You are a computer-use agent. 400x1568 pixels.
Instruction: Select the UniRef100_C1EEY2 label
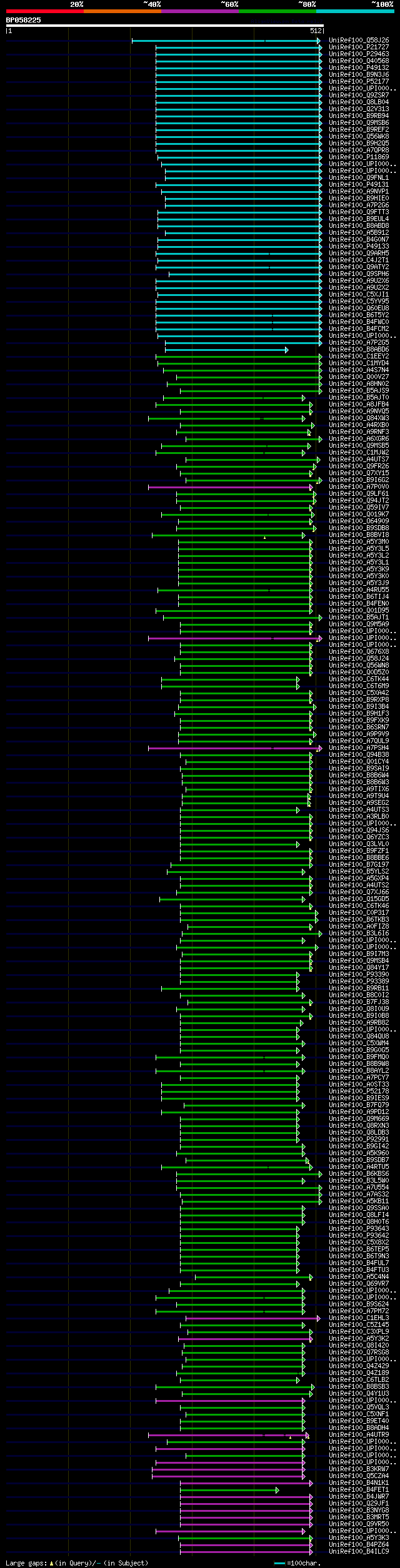point(359,356)
